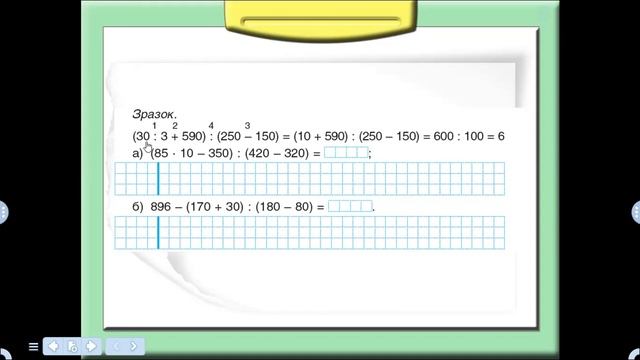Click answer box for expression а)
The height and width of the screenshot is (360, 640).
click(346, 153)
